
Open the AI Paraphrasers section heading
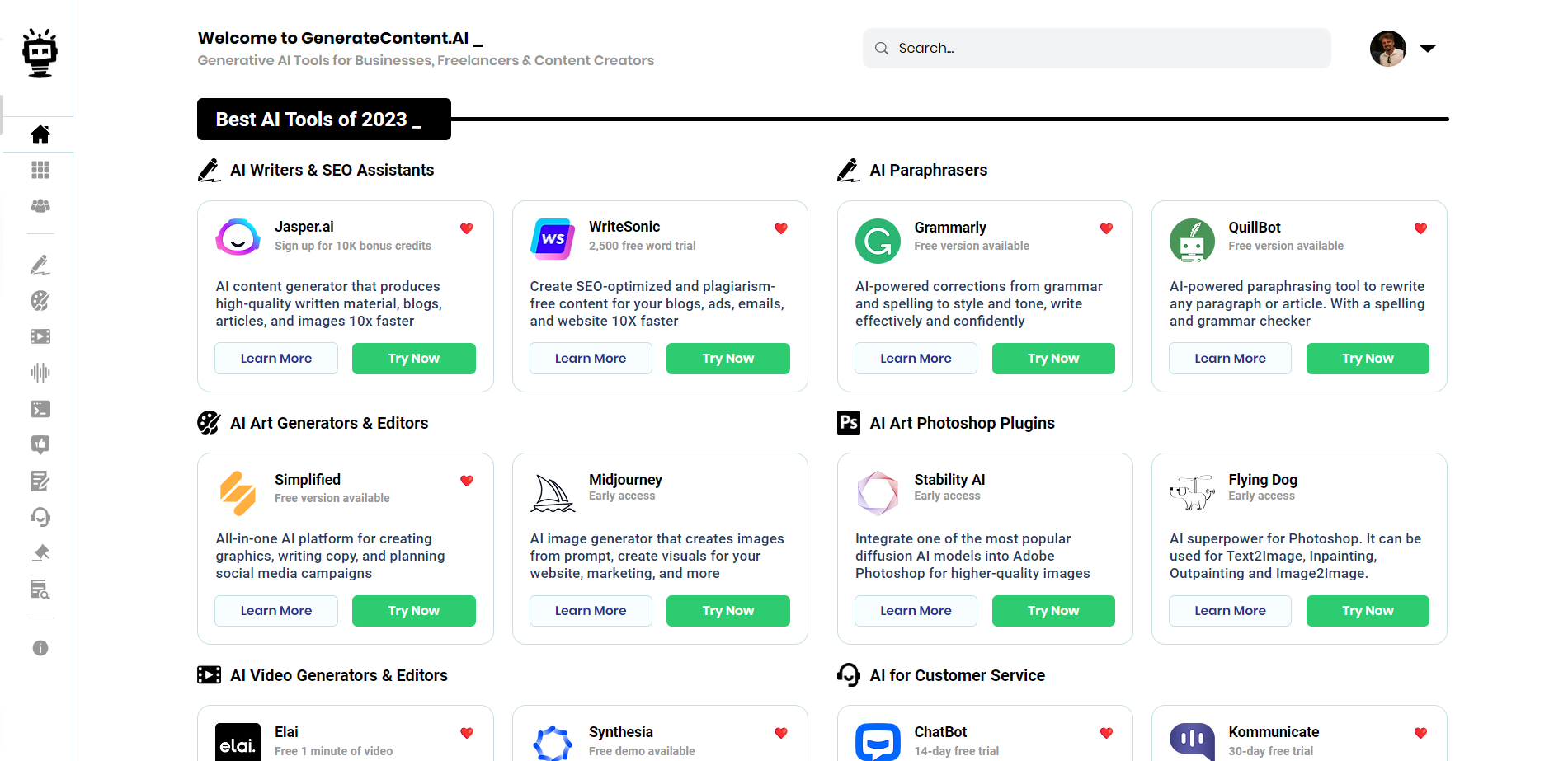[929, 170]
